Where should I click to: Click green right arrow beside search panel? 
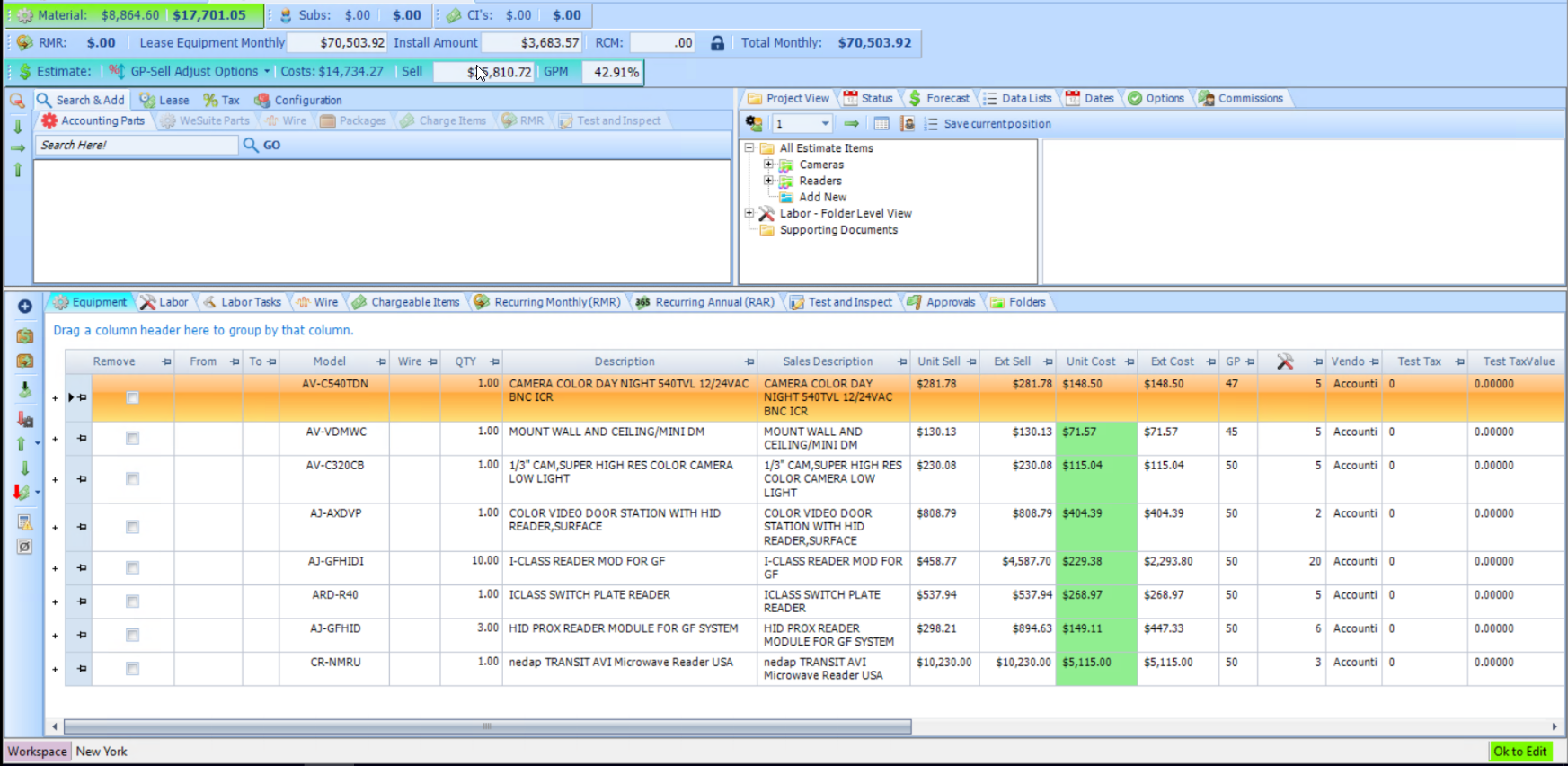[17, 148]
